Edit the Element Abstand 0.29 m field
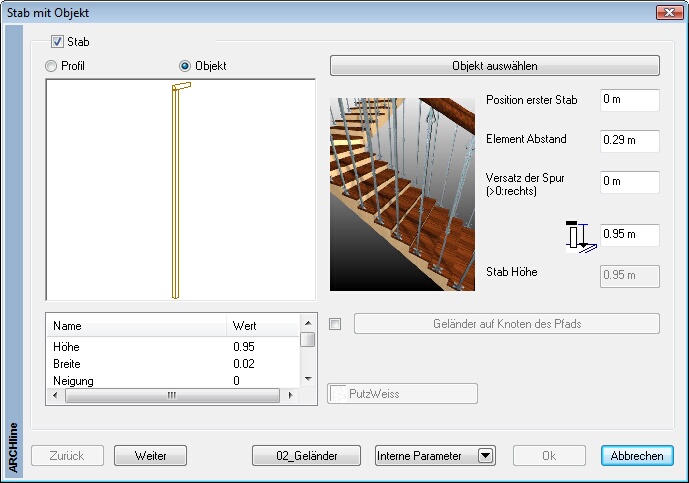689x483 pixels. (630, 141)
